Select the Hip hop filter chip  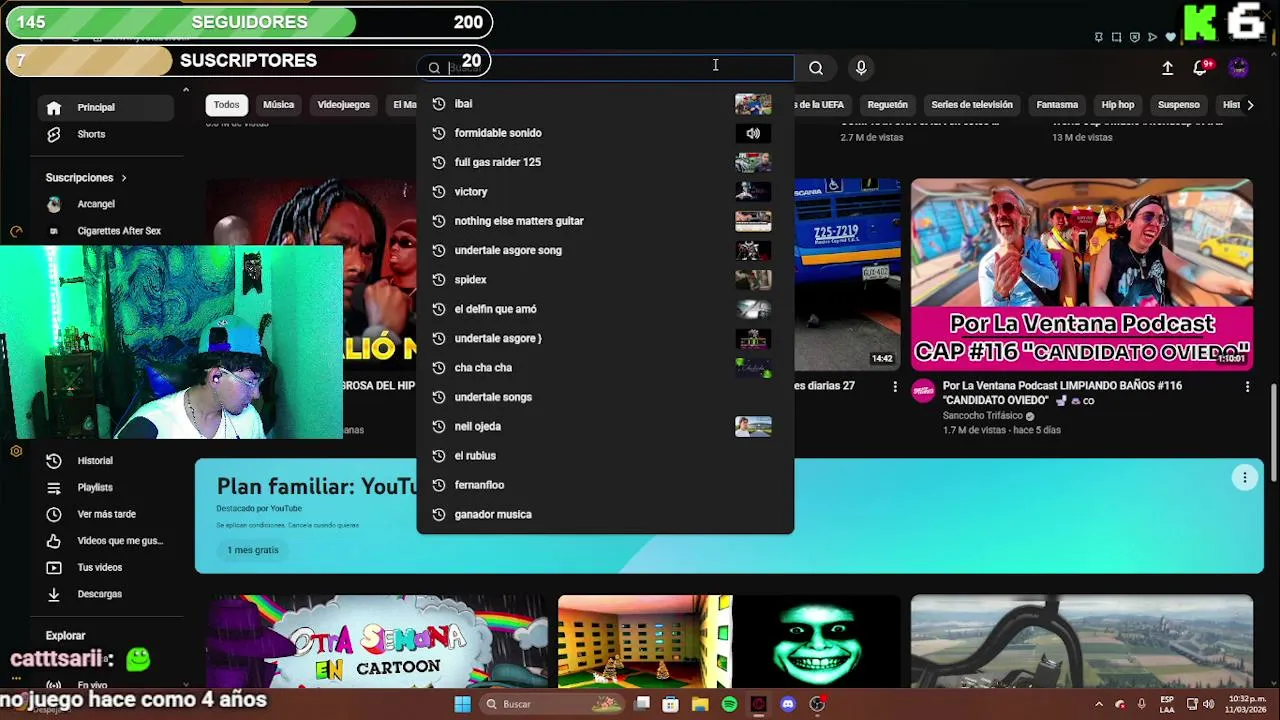pos(1118,105)
